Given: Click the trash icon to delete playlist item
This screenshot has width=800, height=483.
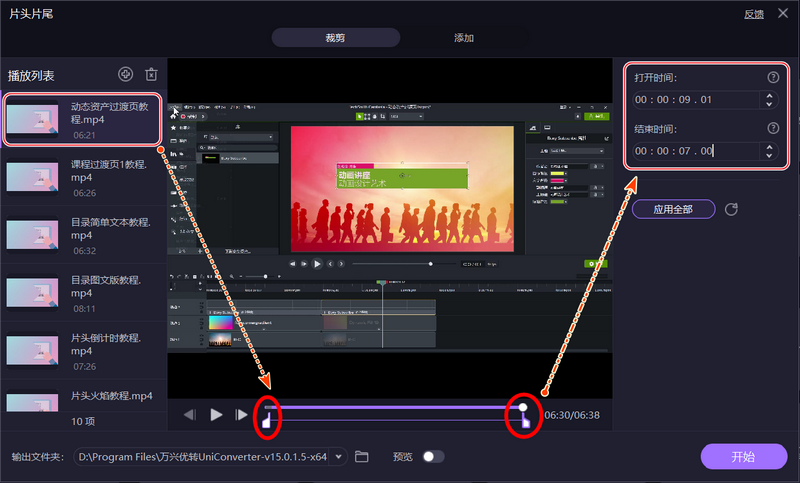Looking at the screenshot, I should pyautogui.click(x=151, y=74).
